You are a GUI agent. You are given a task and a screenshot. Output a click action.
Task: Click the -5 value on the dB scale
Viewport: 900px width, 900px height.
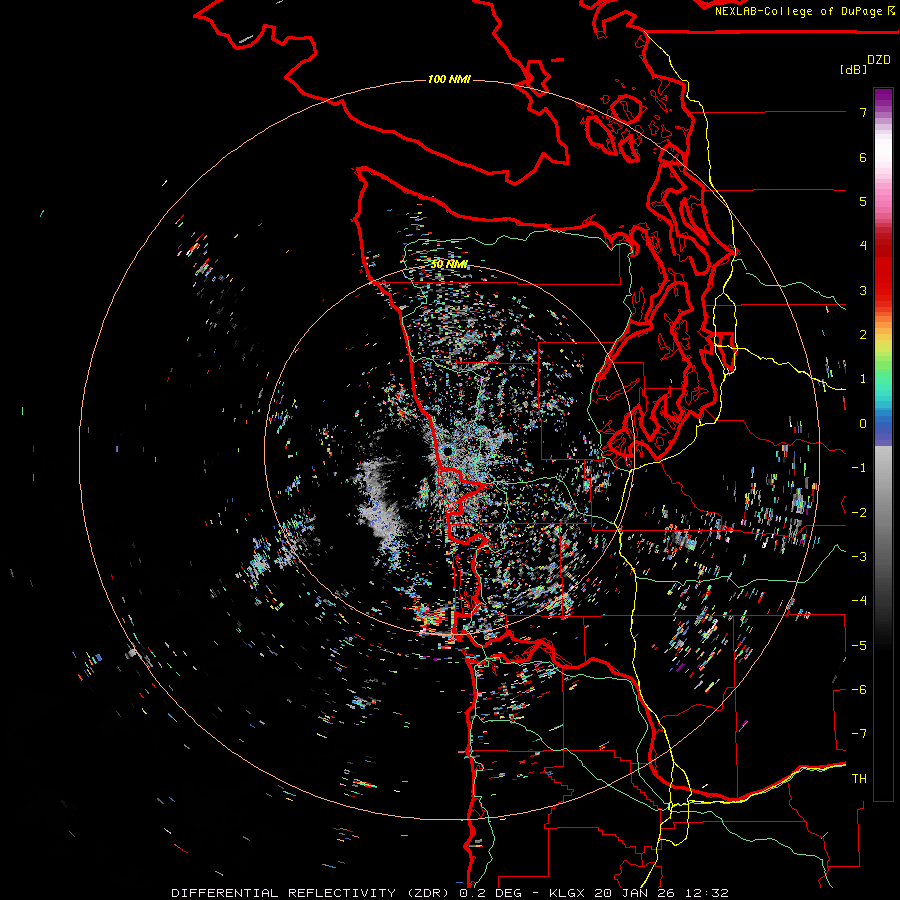pos(859,645)
